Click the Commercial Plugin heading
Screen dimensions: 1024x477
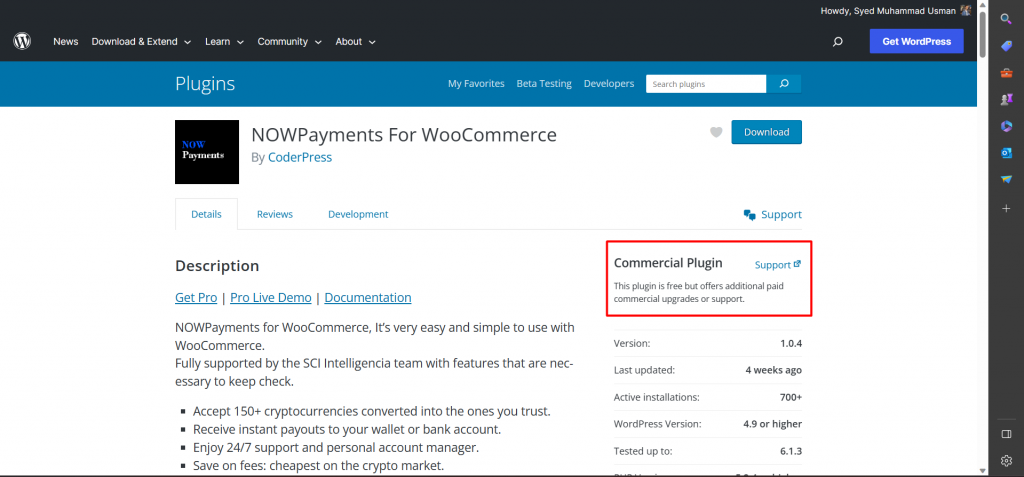pos(668,263)
